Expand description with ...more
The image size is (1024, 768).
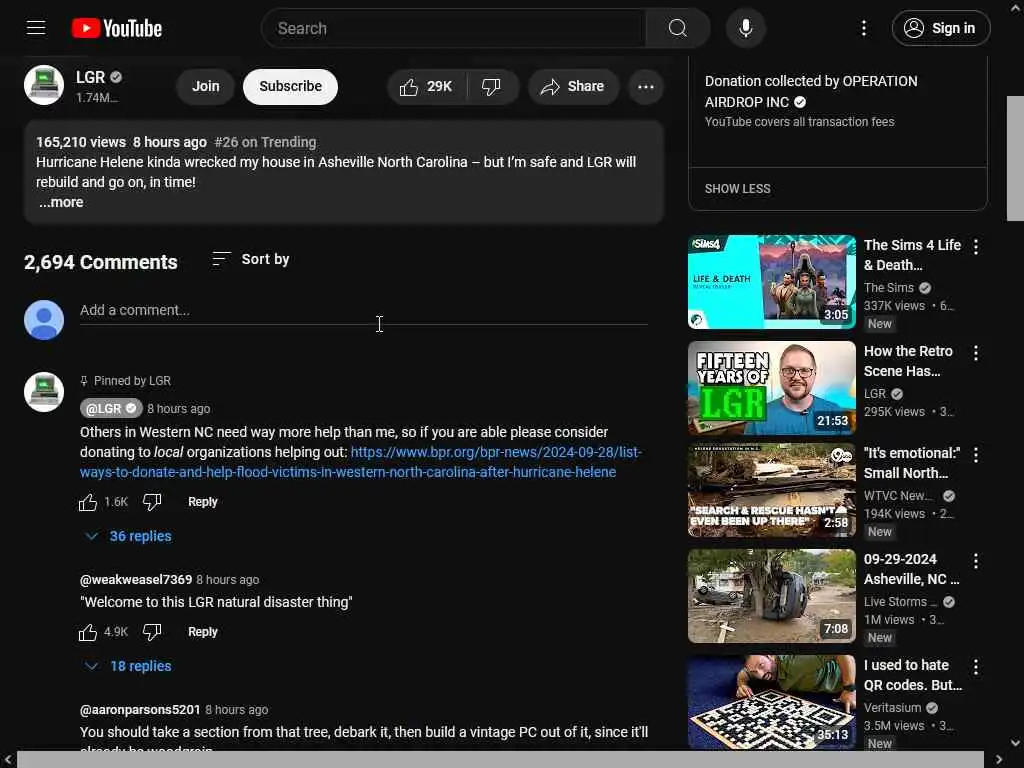(x=61, y=202)
